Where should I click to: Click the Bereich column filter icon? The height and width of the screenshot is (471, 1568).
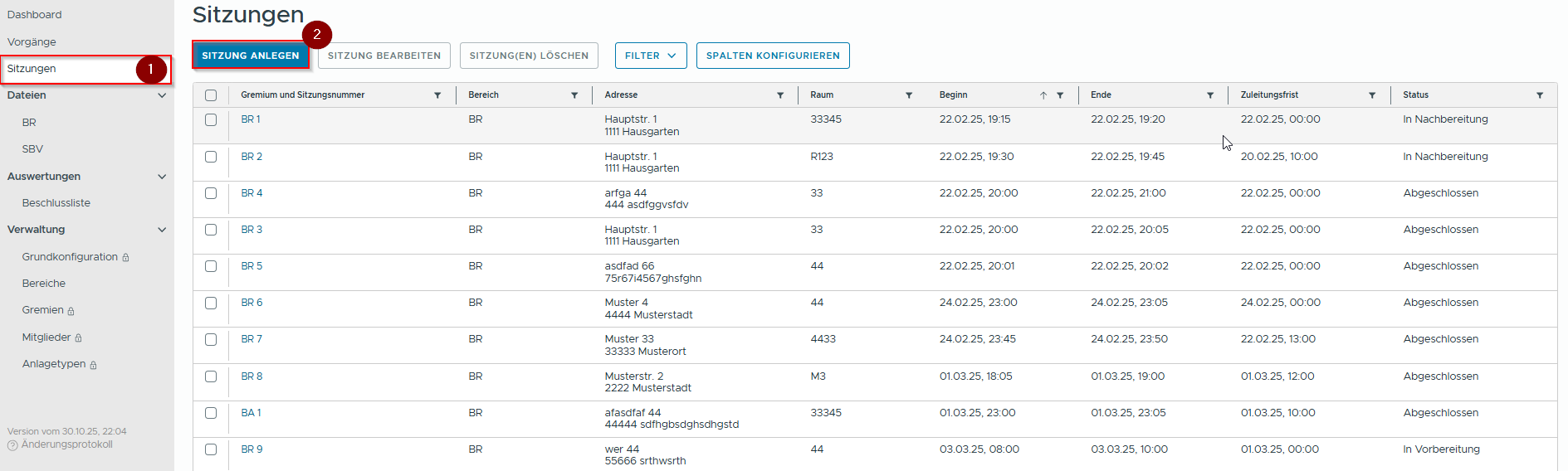click(574, 95)
